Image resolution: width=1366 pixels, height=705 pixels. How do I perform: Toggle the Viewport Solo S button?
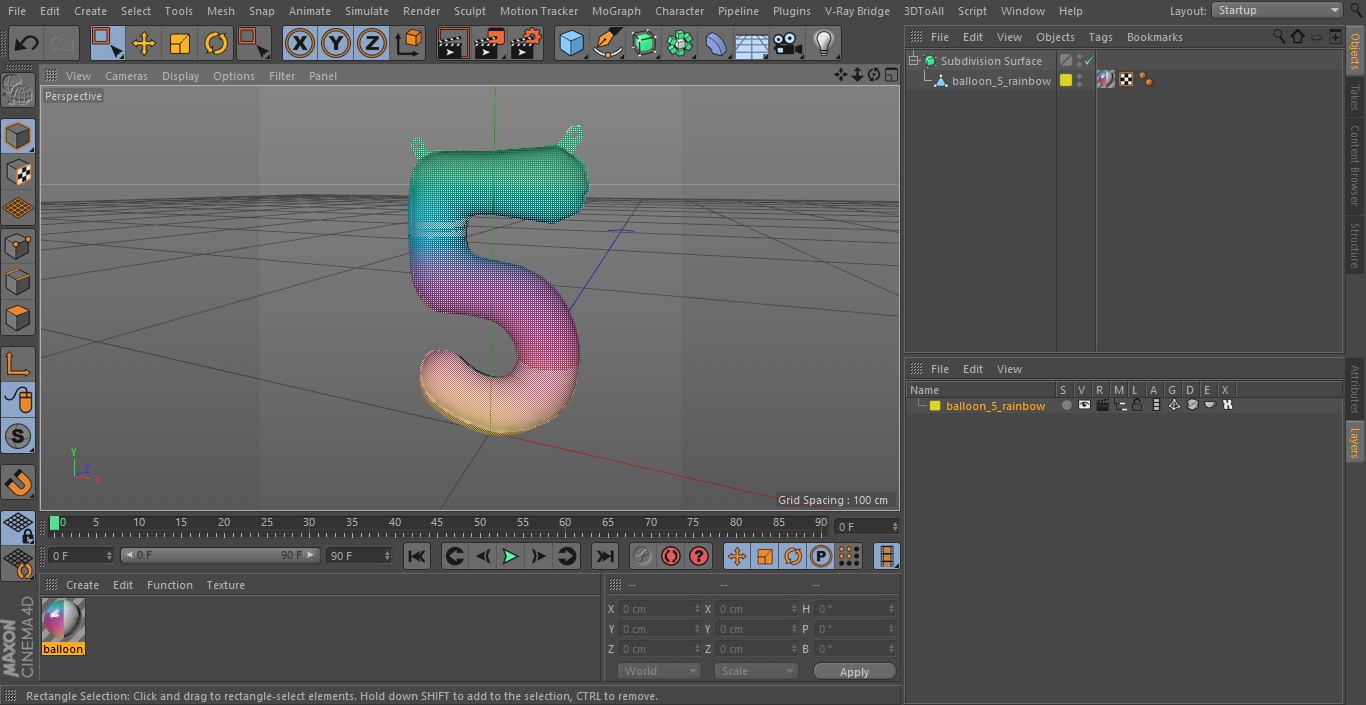18,436
